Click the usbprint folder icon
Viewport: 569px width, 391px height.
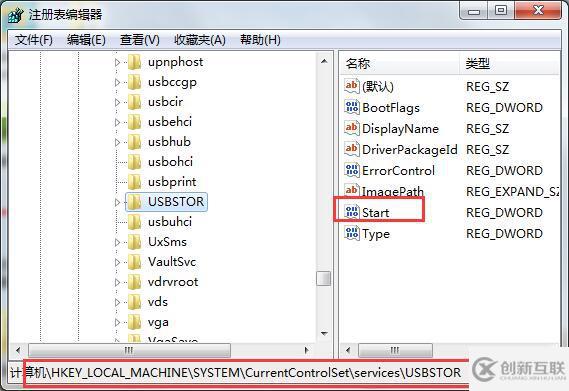coord(134,182)
